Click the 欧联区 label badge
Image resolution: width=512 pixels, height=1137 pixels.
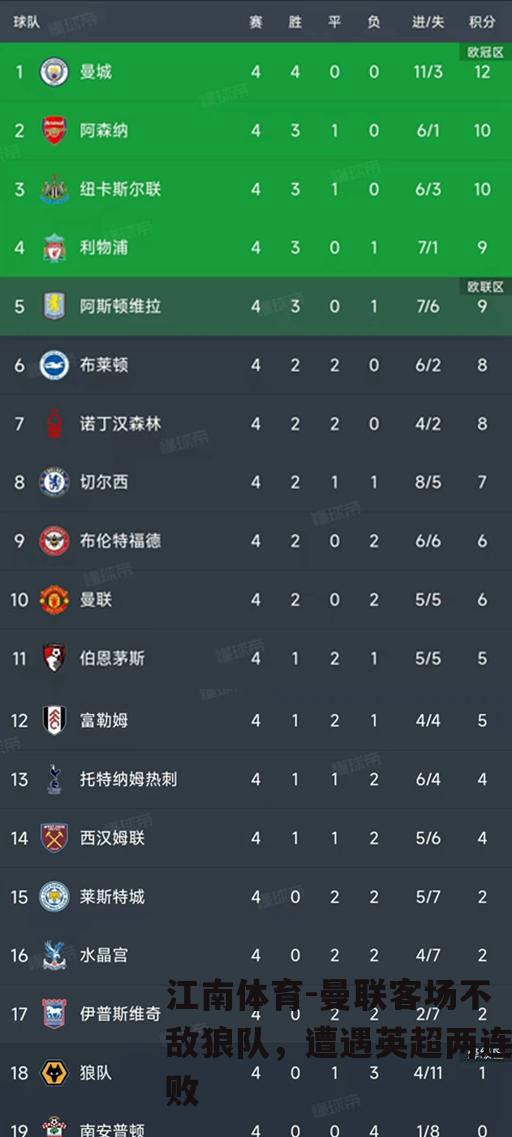click(x=485, y=287)
